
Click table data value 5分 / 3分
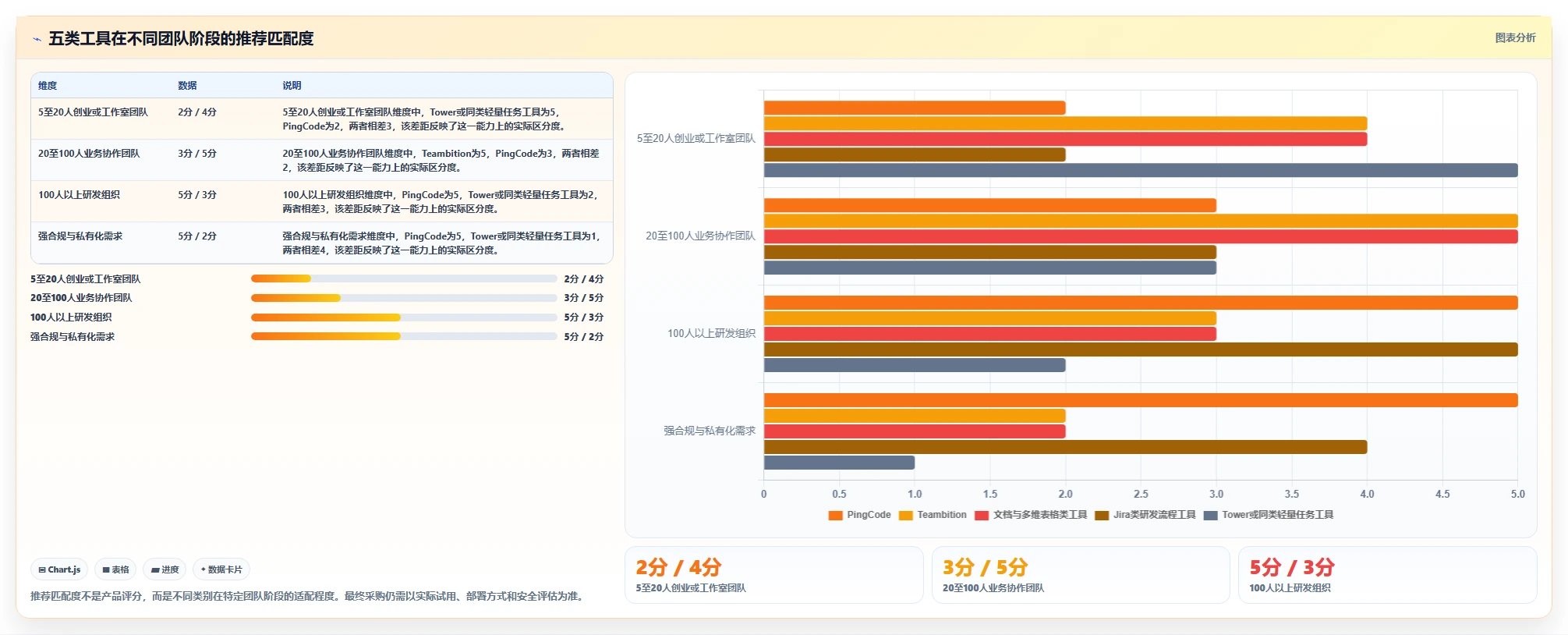[x=197, y=195]
